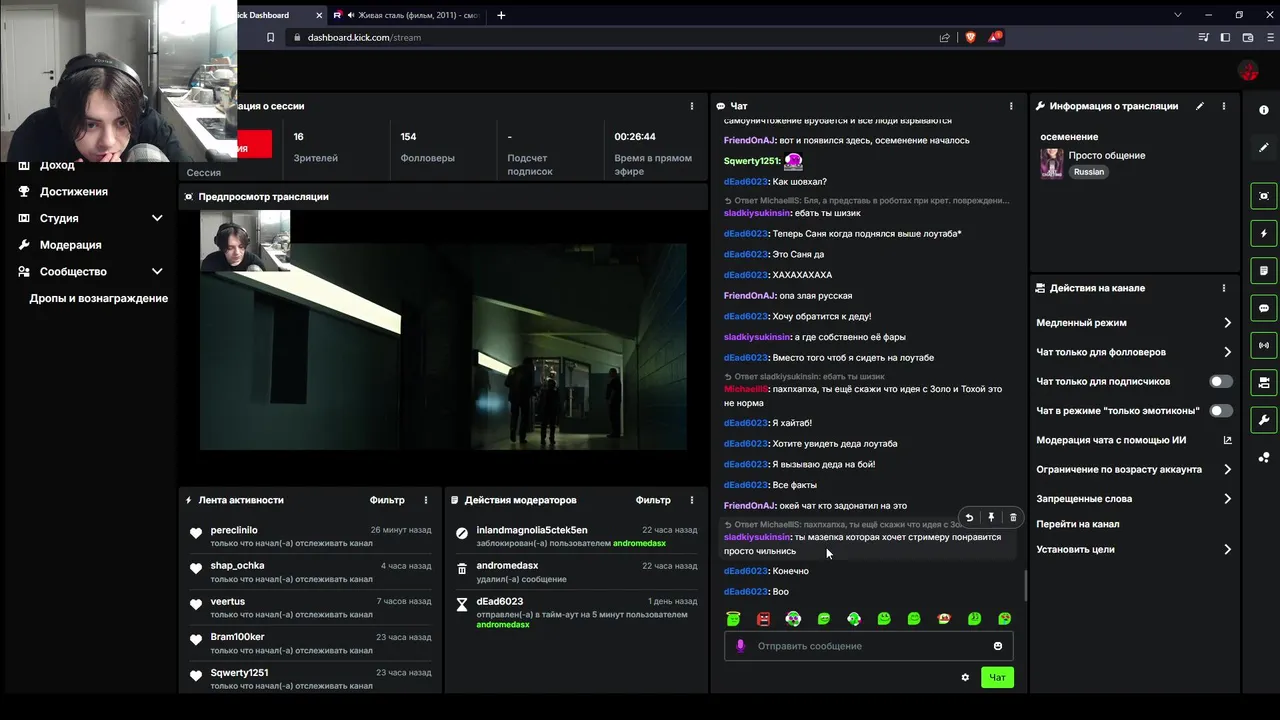
Task: Toggle Чат в режиме "только эмотиконы" switch
Action: [1221, 411]
